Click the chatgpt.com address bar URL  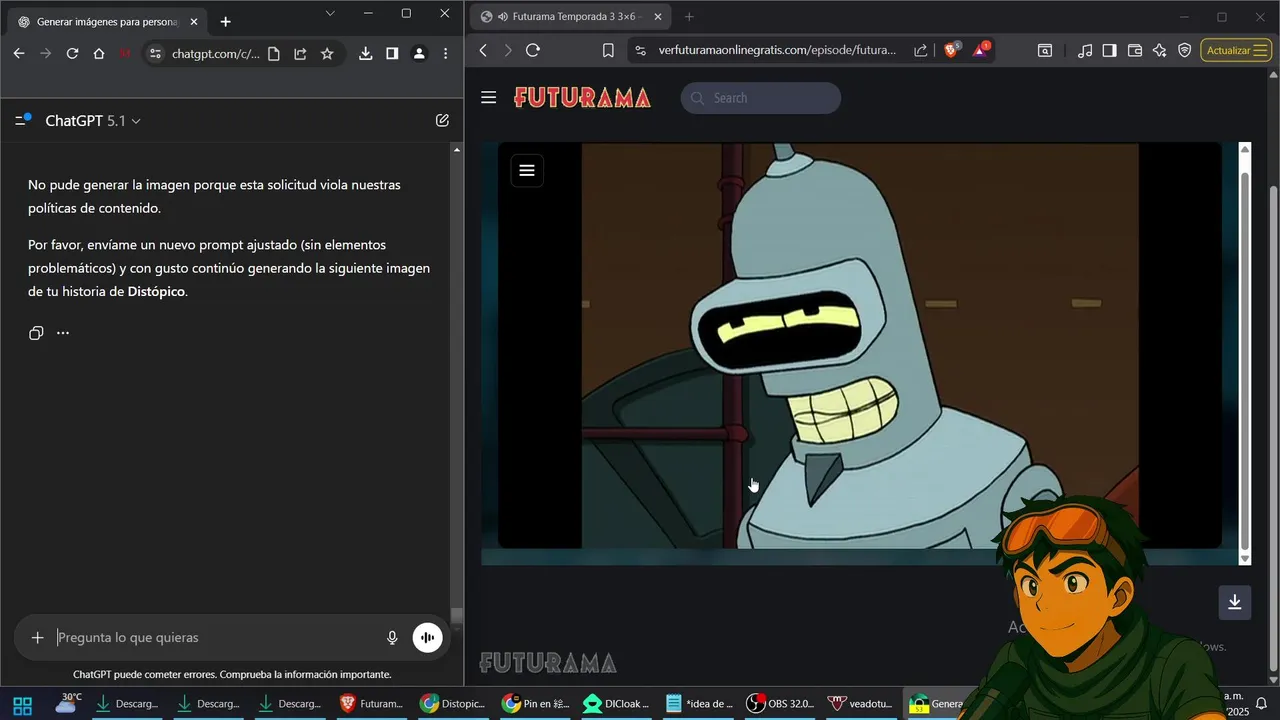click(215, 54)
